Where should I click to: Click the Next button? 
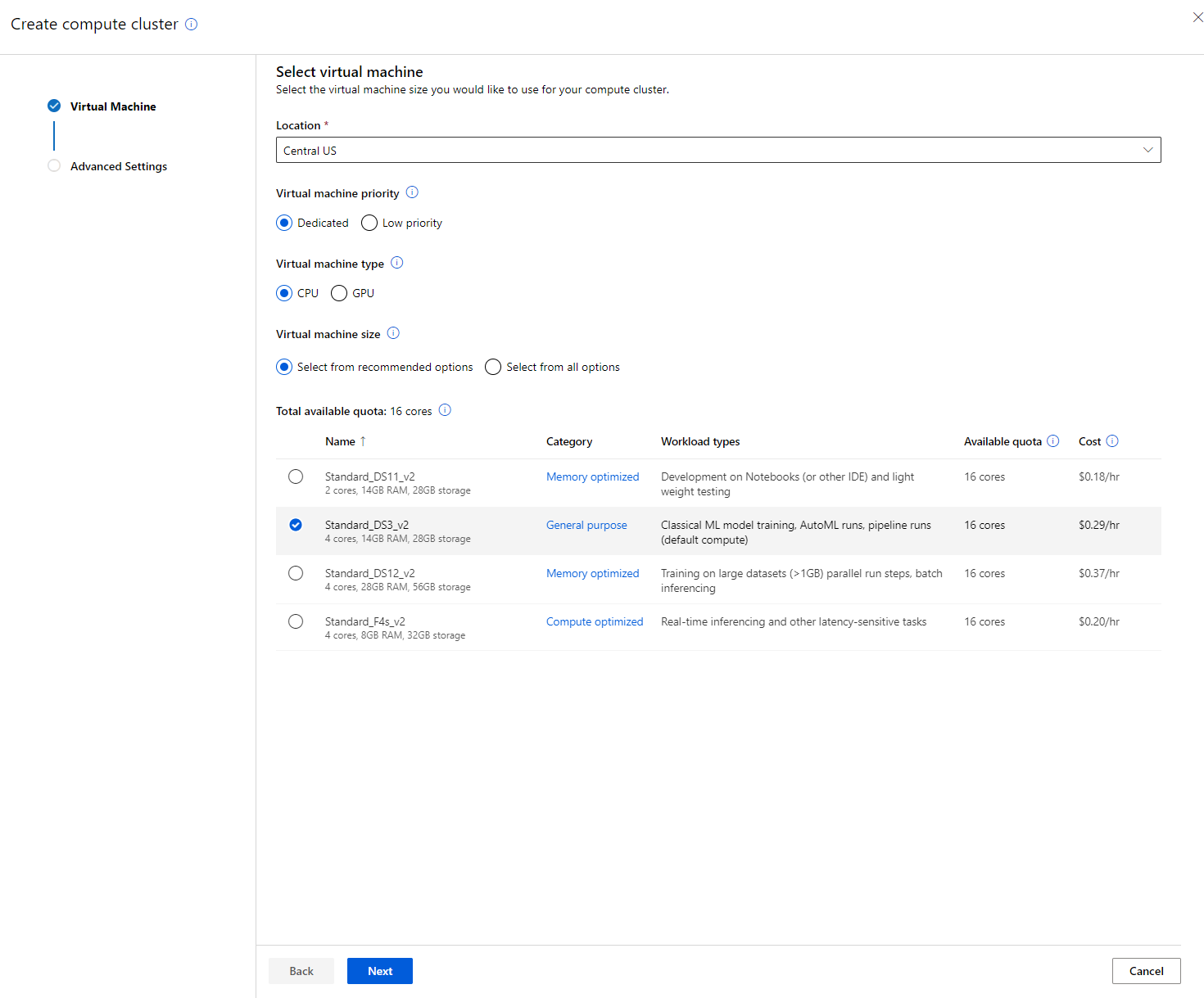tap(379, 971)
